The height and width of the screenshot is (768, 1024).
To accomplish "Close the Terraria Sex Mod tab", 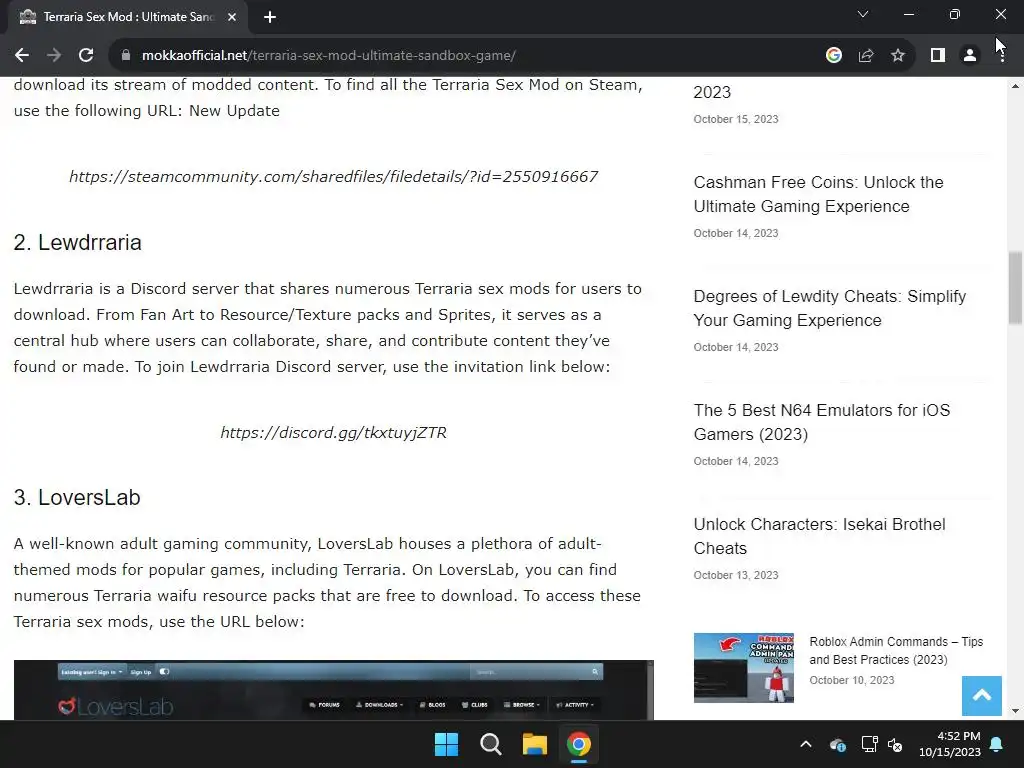I will coord(232,17).
